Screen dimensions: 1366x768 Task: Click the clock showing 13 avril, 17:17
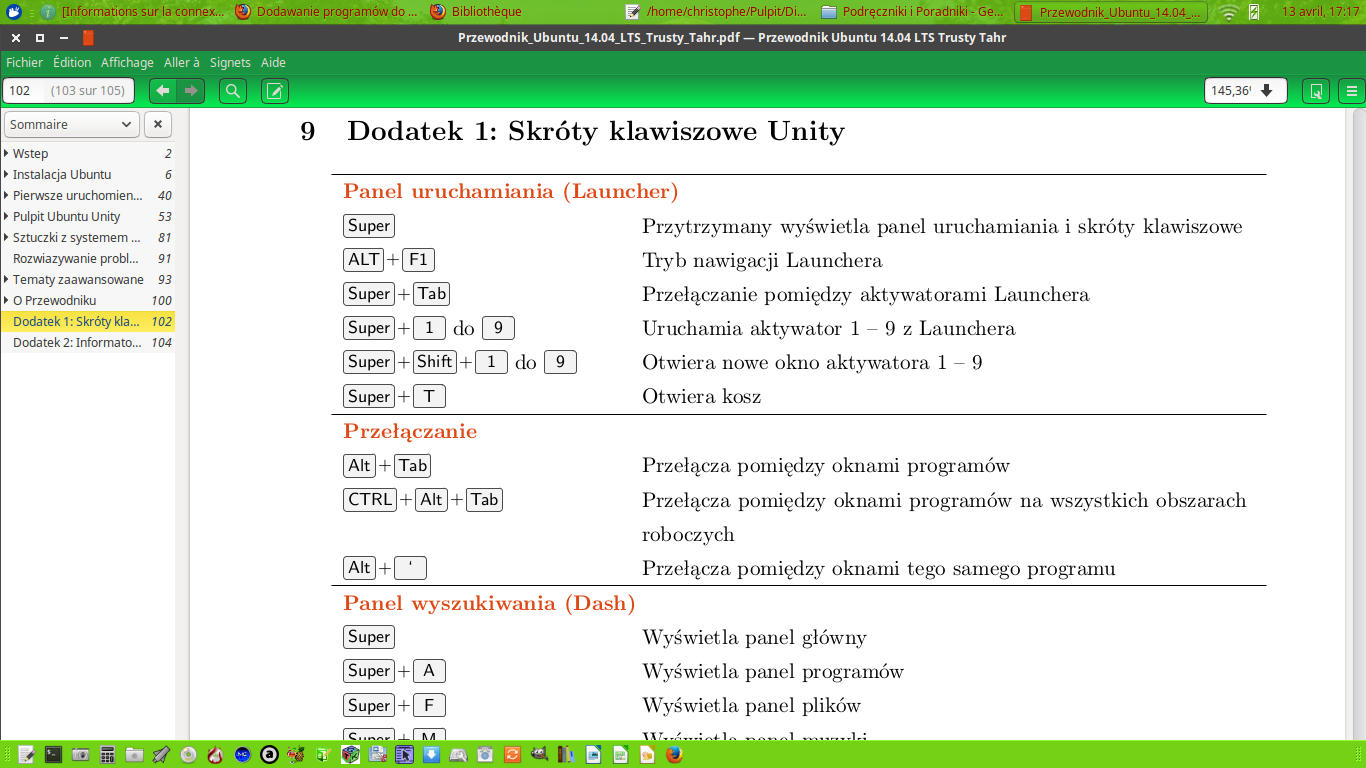tap(1321, 12)
